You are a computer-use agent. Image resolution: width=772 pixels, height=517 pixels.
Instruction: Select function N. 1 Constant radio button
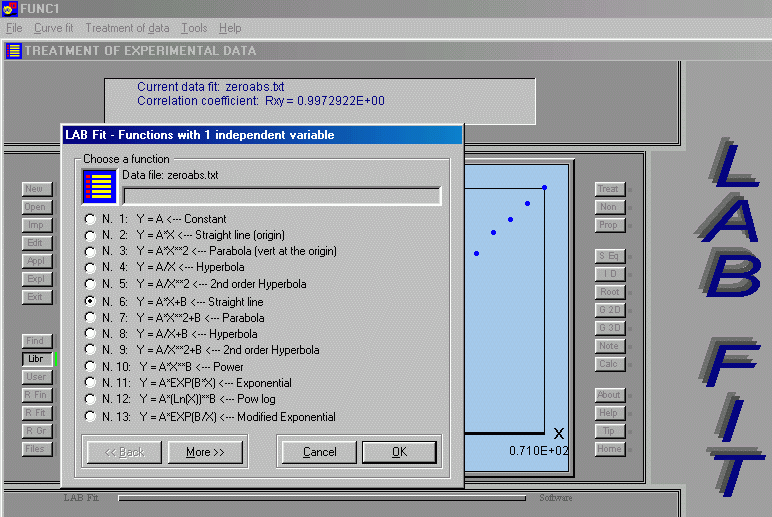91,219
